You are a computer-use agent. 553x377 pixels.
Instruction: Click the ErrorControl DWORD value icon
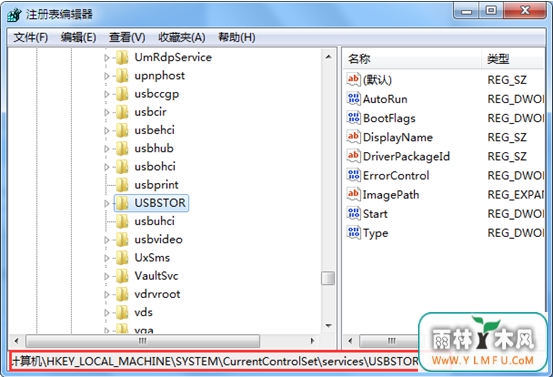pyautogui.click(x=353, y=175)
